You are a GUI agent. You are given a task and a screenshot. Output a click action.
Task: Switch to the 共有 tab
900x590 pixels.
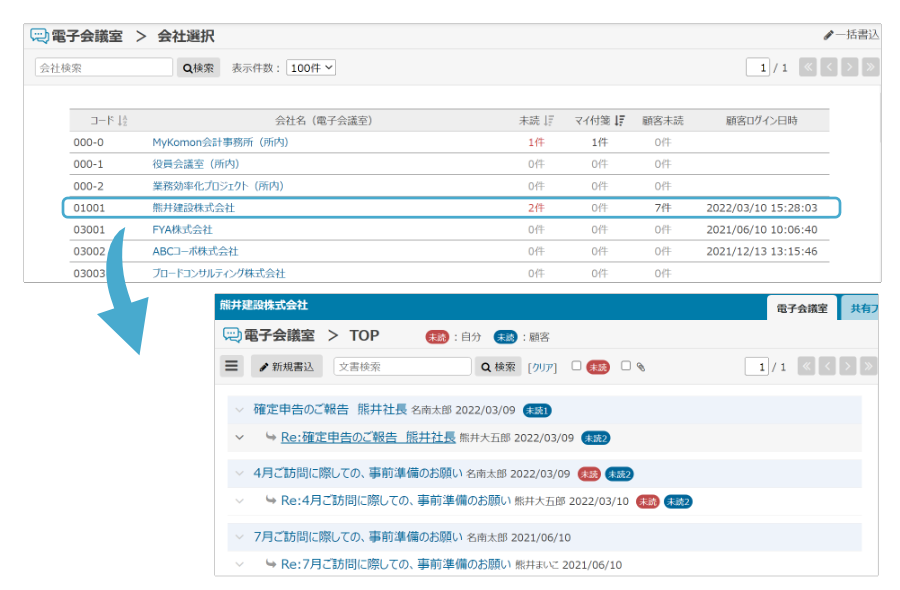(x=861, y=309)
